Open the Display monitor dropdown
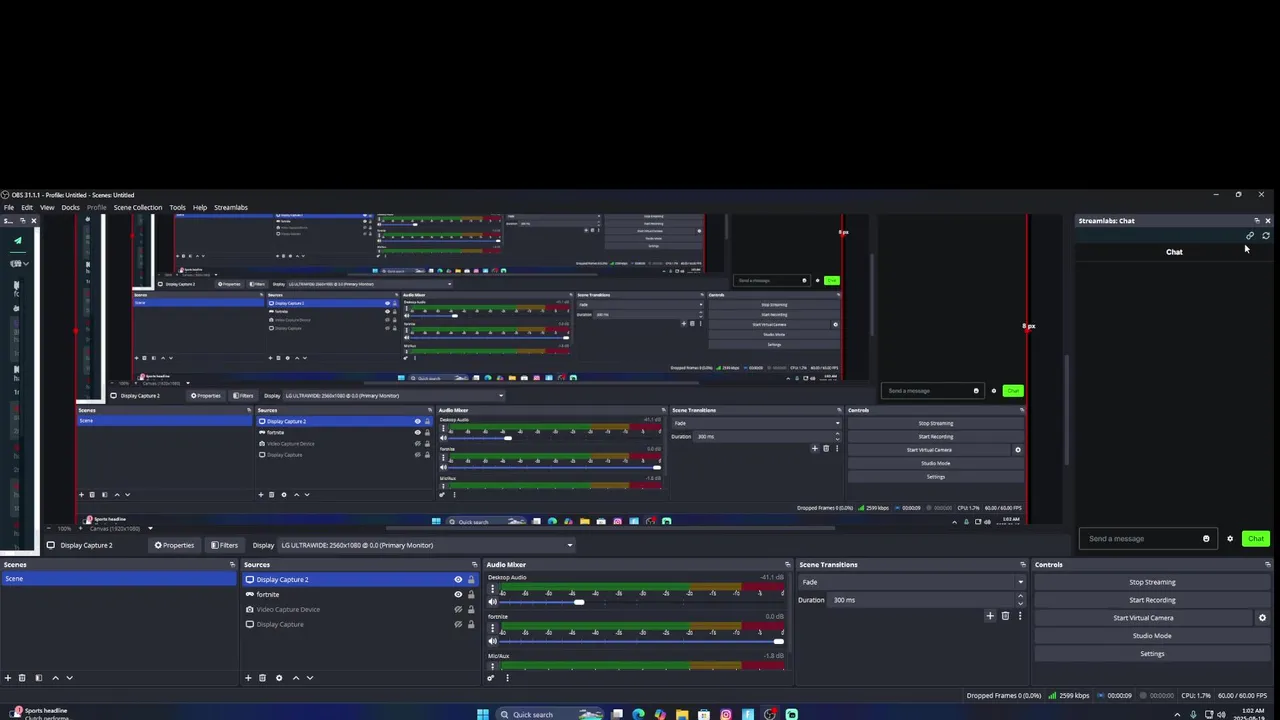 (x=427, y=545)
